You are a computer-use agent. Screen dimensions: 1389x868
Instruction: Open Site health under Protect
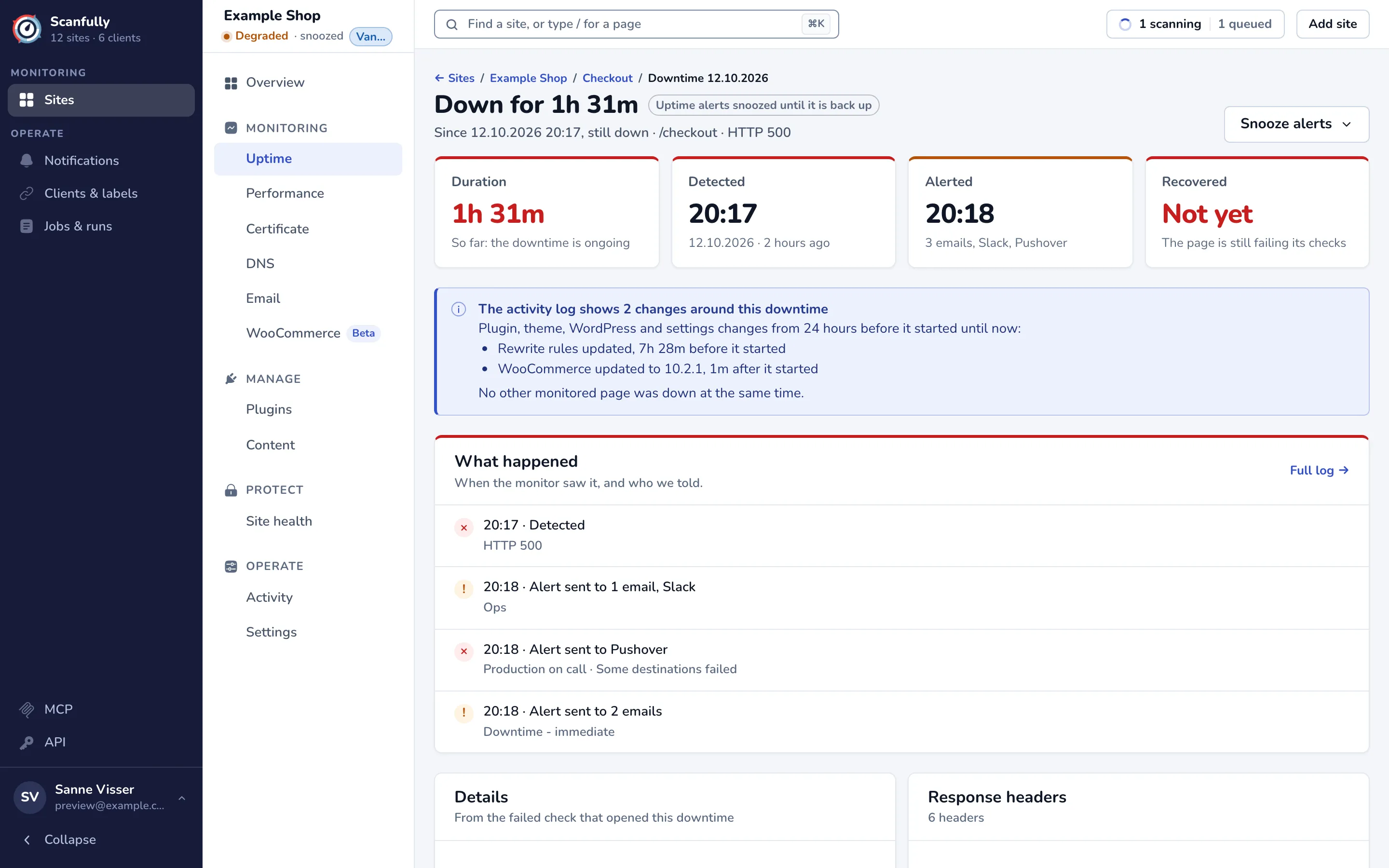(x=308, y=521)
